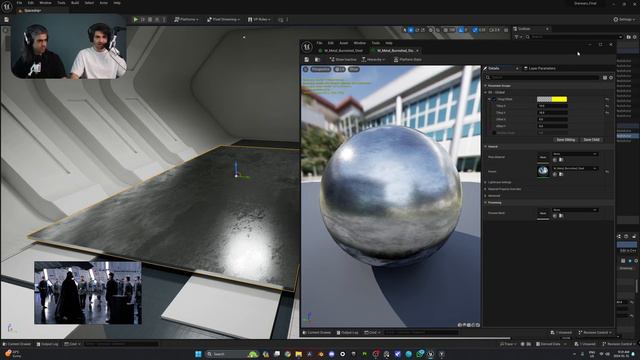The width and height of the screenshot is (640, 360).
Task: Expand the Lightmass Settings section
Action: 485,182
